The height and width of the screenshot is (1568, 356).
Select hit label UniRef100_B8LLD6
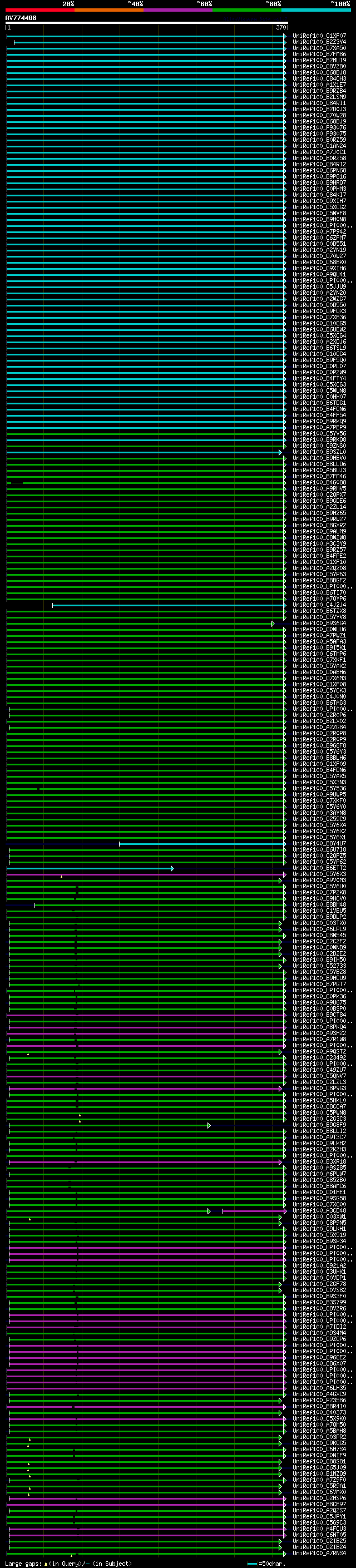[x=319, y=464]
